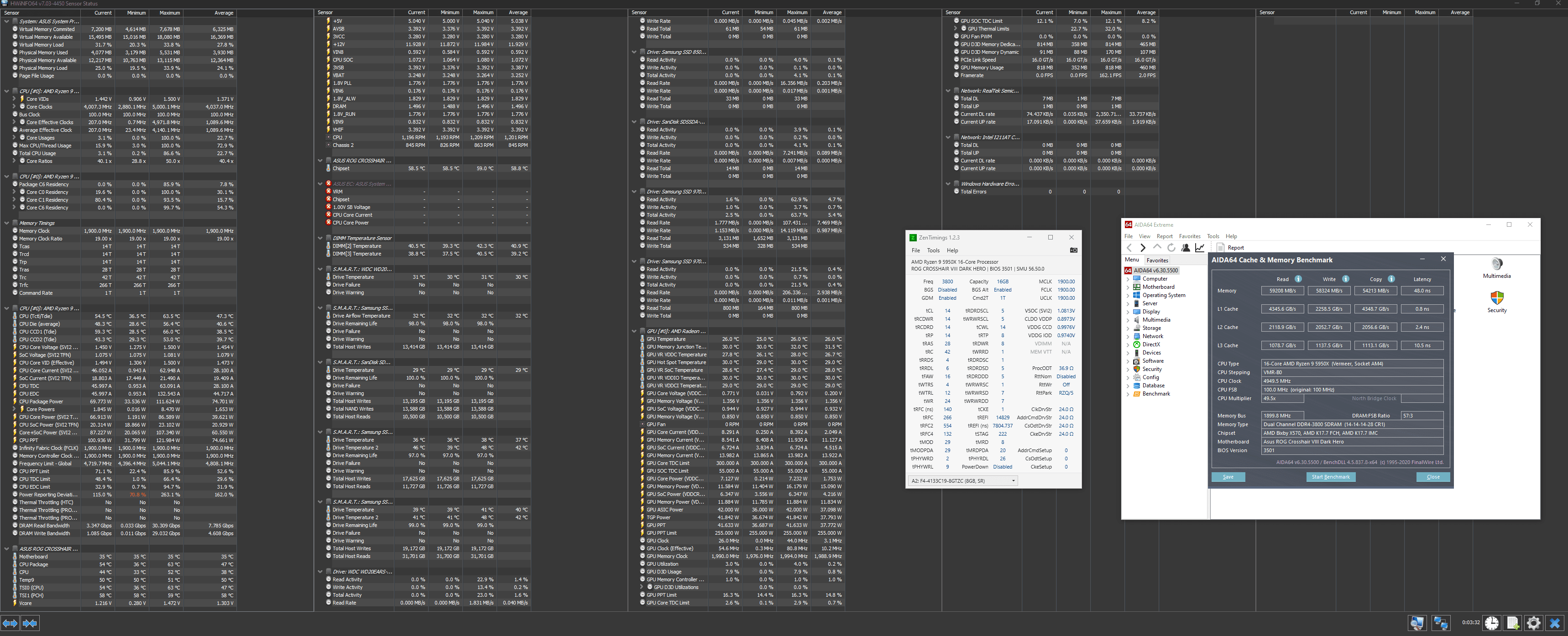Open HWiNFO sensor settings gear icon
This screenshot has height=636, width=1568.
[x=1533, y=623]
